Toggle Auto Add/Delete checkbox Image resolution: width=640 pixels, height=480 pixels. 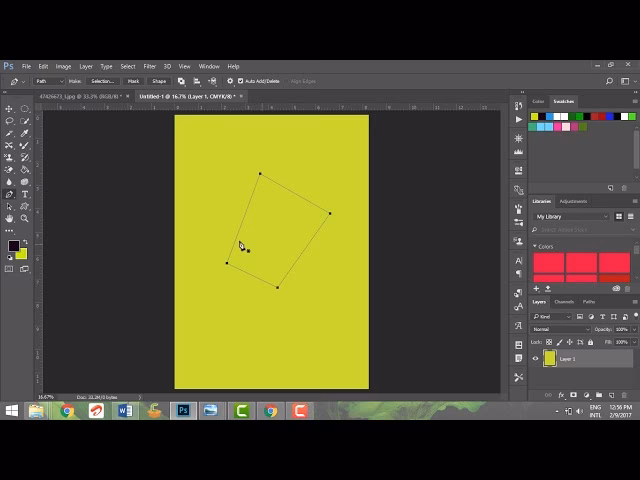pyautogui.click(x=240, y=81)
